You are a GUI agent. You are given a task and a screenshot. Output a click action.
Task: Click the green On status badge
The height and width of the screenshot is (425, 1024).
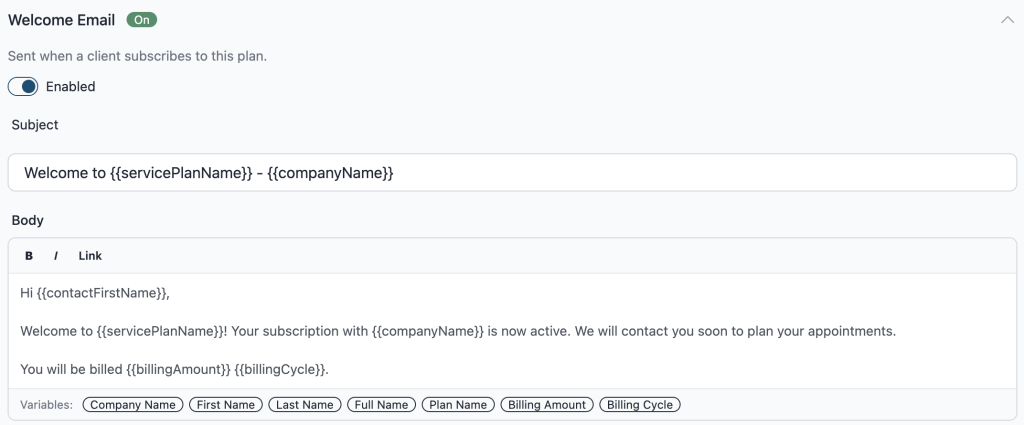[142, 20]
